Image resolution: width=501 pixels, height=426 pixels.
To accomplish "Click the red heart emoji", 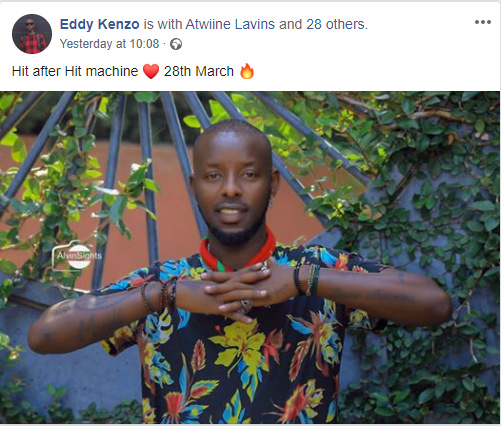I will (151, 71).
